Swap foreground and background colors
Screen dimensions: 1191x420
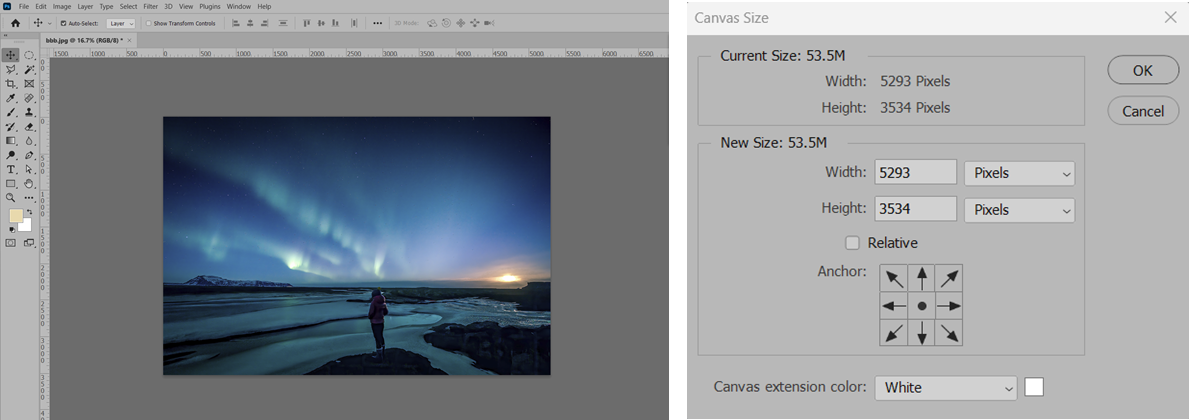click(30, 212)
